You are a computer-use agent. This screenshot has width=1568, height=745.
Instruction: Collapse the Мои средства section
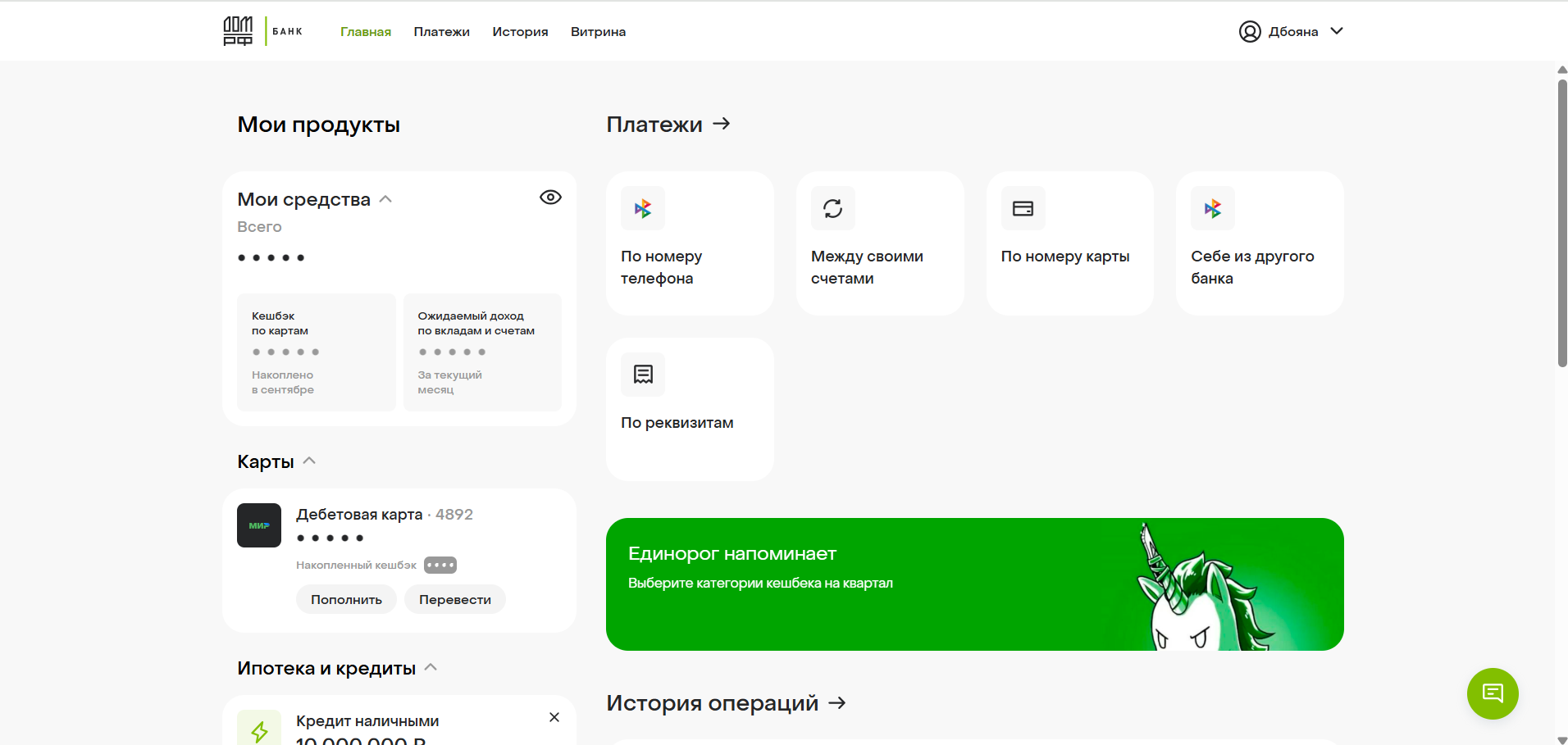click(x=385, y=198)
